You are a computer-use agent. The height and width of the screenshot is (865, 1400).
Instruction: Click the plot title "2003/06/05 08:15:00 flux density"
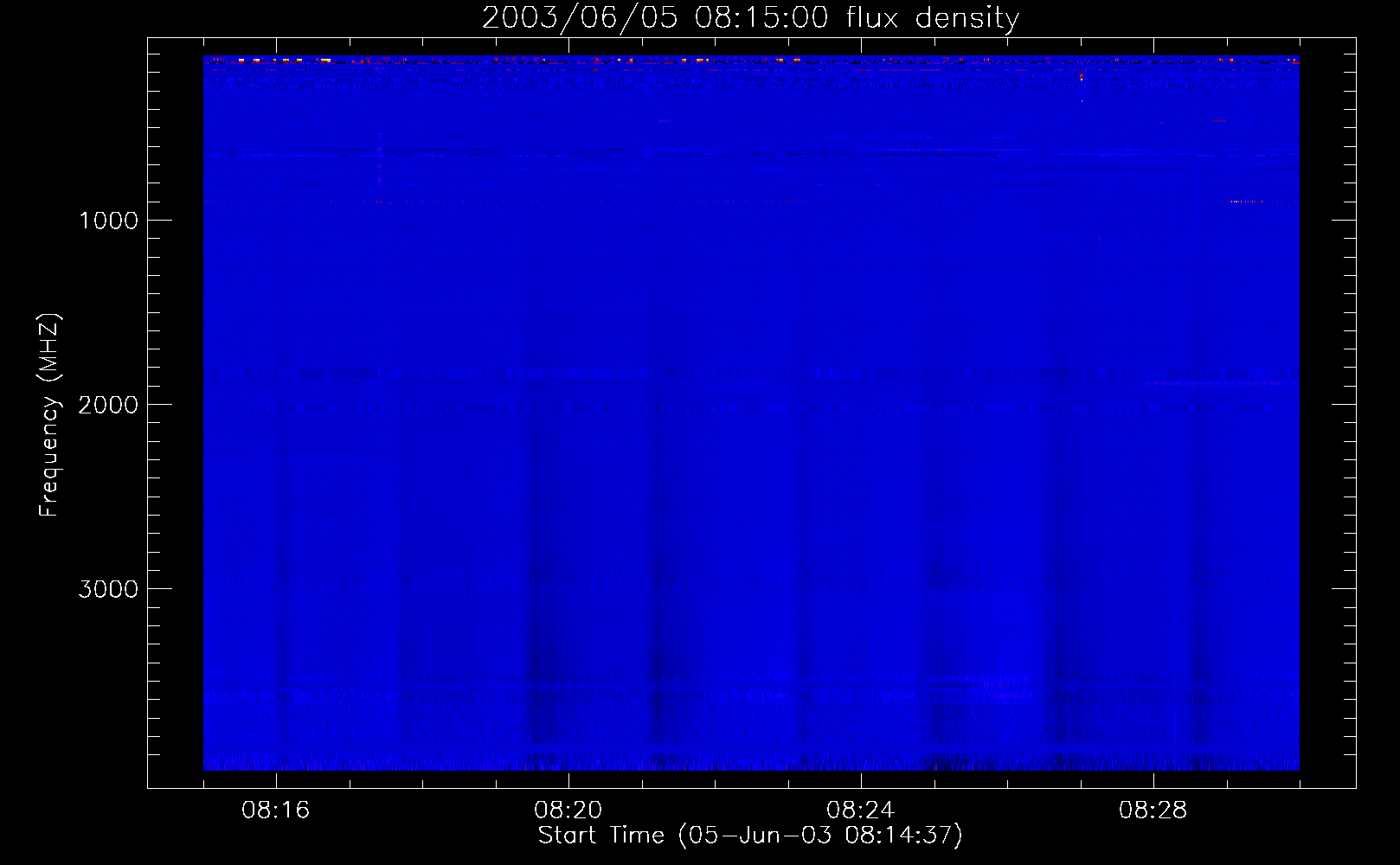pos(750,18)
